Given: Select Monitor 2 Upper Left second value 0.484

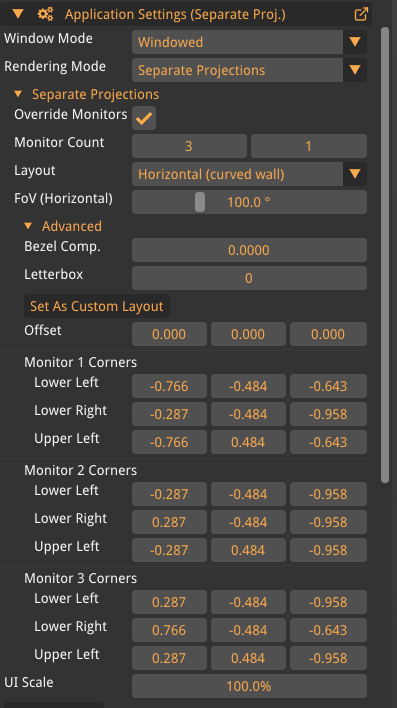Looking at the screenshot, I should [248, 550].
